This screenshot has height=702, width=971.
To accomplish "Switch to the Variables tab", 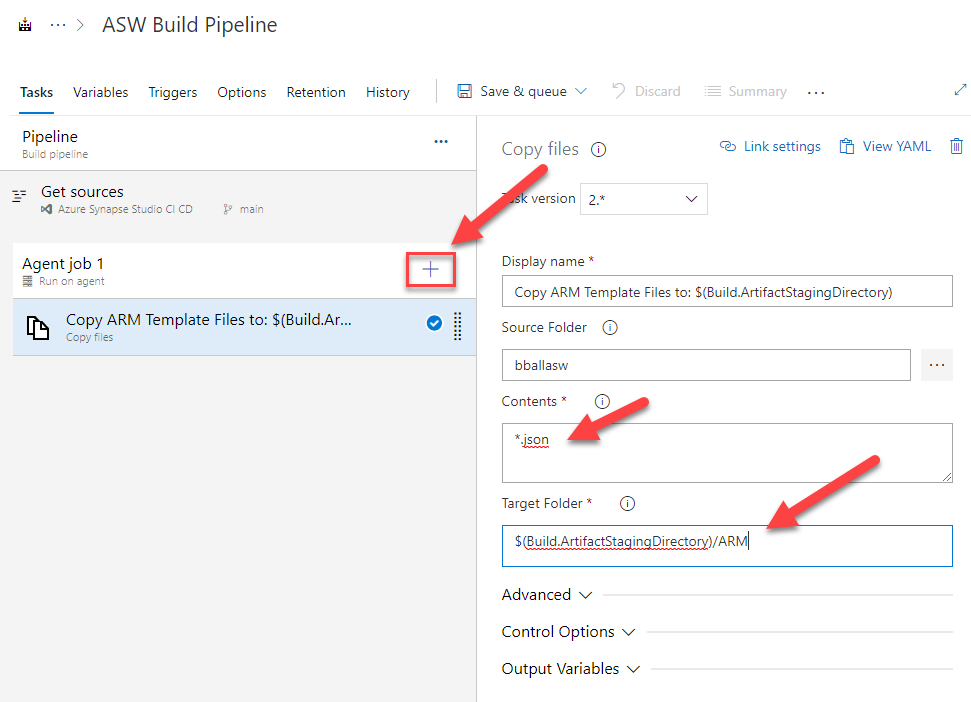I will click(x=100, y=92).
